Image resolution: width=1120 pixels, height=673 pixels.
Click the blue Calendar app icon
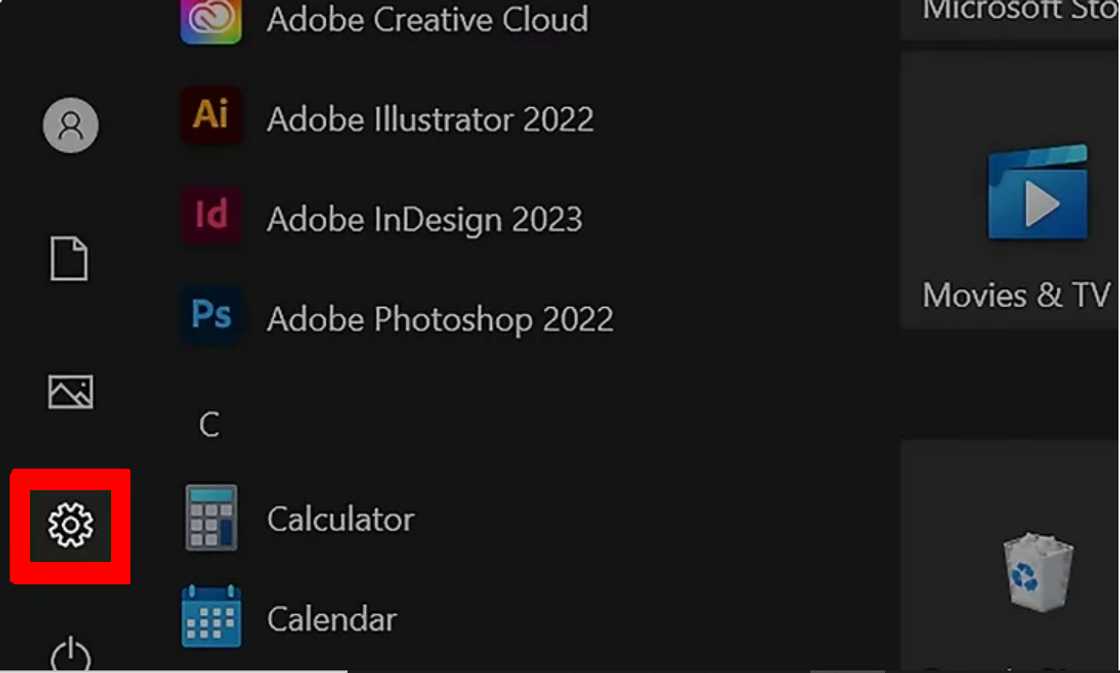tap(211, 617)
